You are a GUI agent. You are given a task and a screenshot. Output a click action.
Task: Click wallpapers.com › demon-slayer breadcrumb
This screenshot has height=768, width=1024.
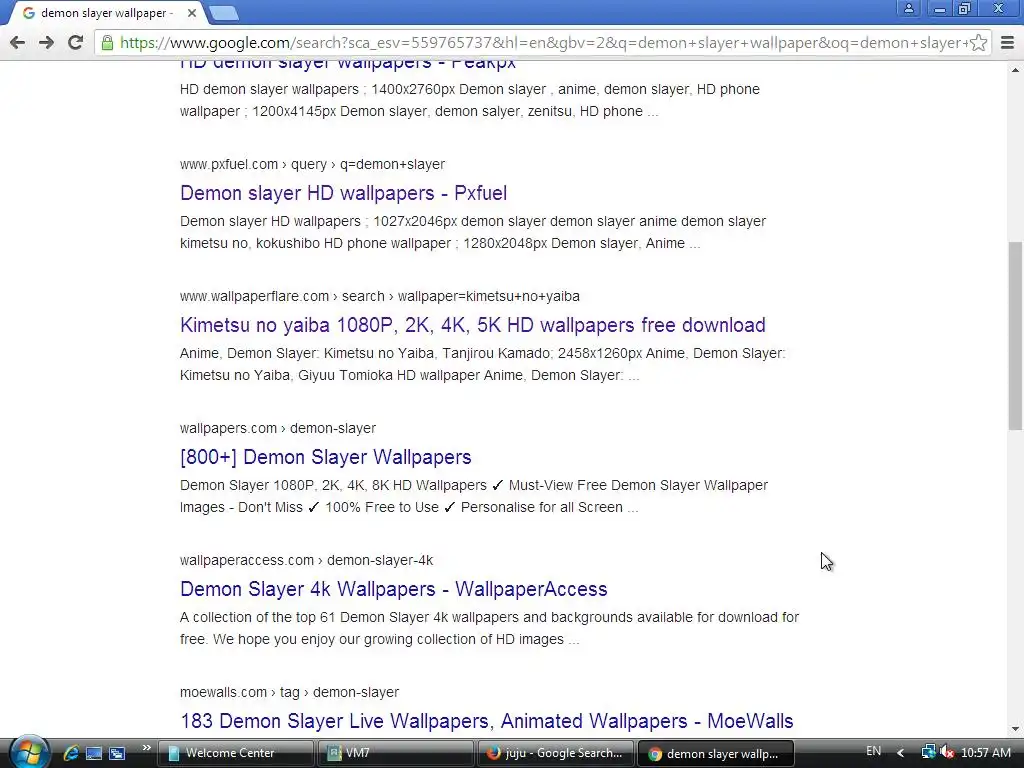click(278, 428)
